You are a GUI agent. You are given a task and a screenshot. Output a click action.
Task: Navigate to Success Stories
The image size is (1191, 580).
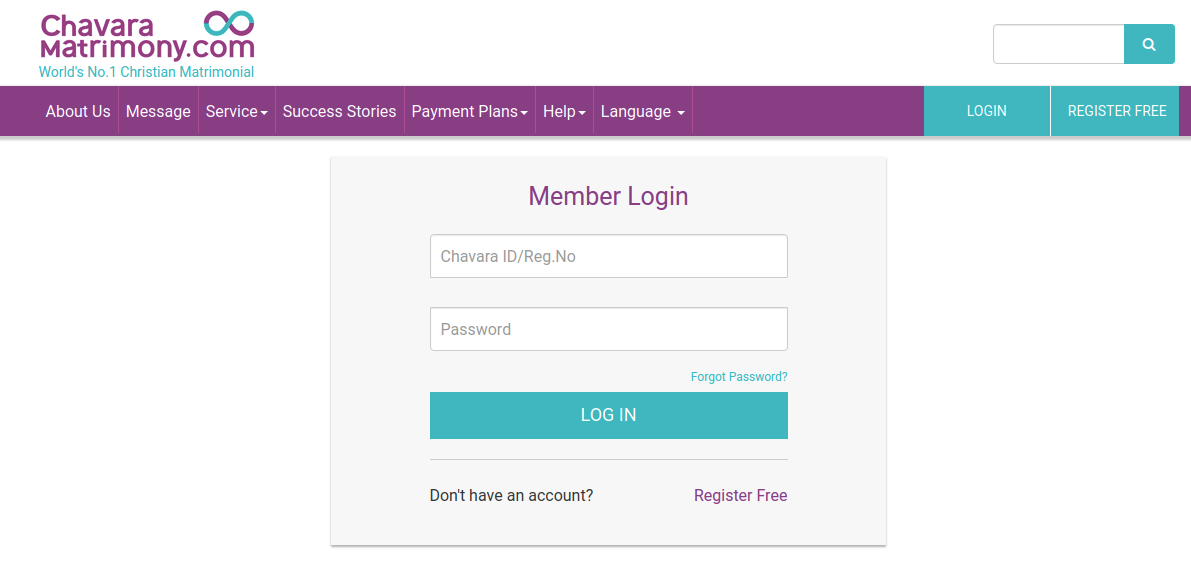(339, 111)
